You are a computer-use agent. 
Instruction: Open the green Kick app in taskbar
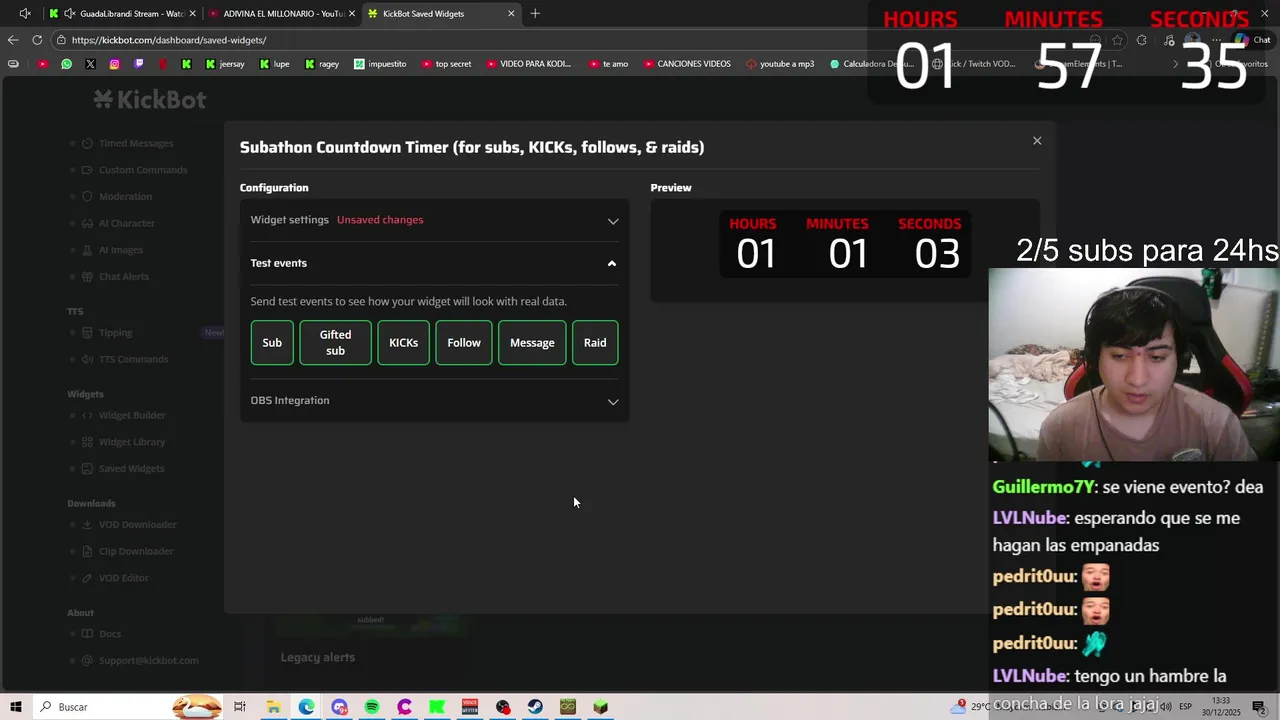tap(437, 707)
